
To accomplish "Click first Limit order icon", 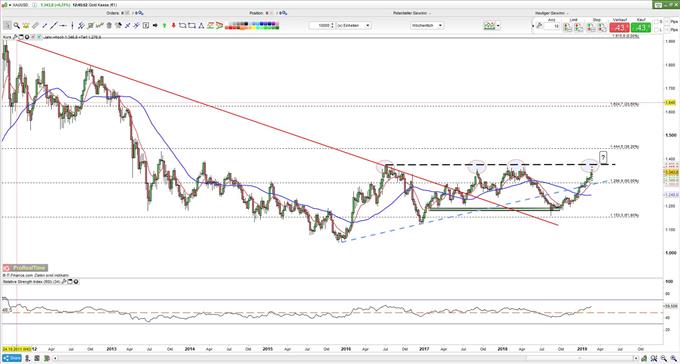I will click(x=567, y=27).
